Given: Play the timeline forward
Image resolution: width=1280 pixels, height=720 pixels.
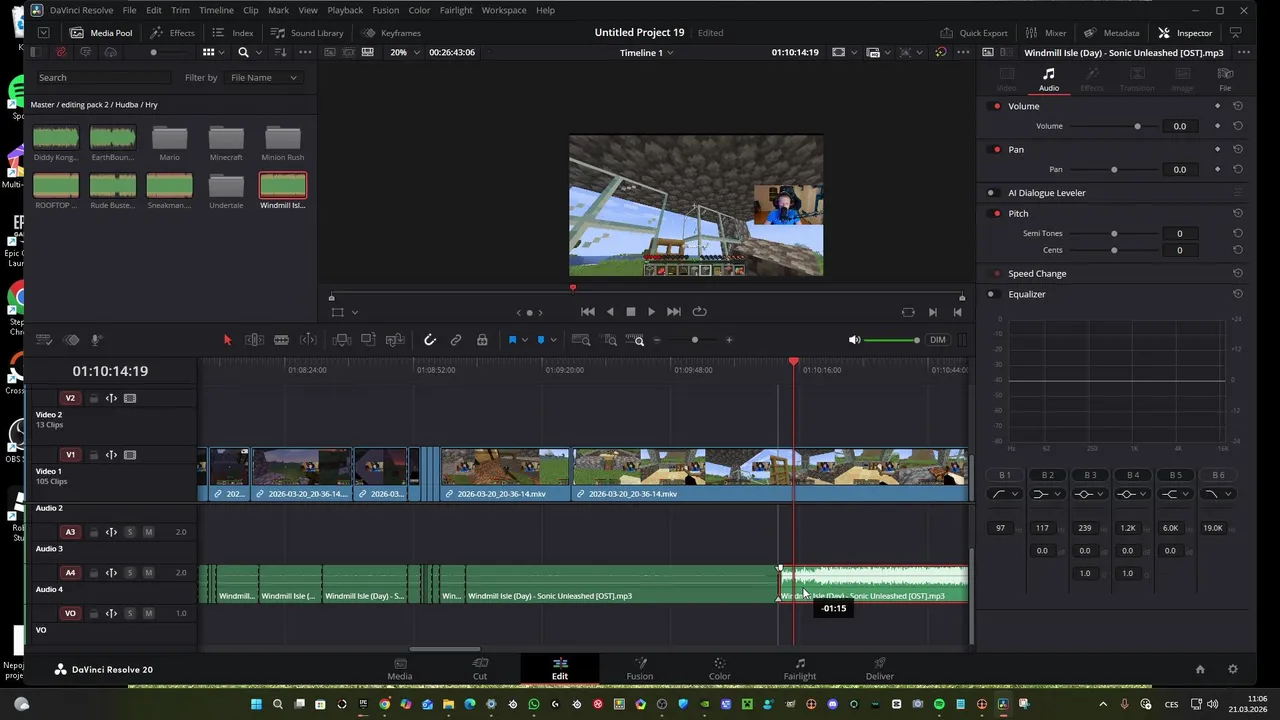Looking at the screenshot, I should coord(651,312).
